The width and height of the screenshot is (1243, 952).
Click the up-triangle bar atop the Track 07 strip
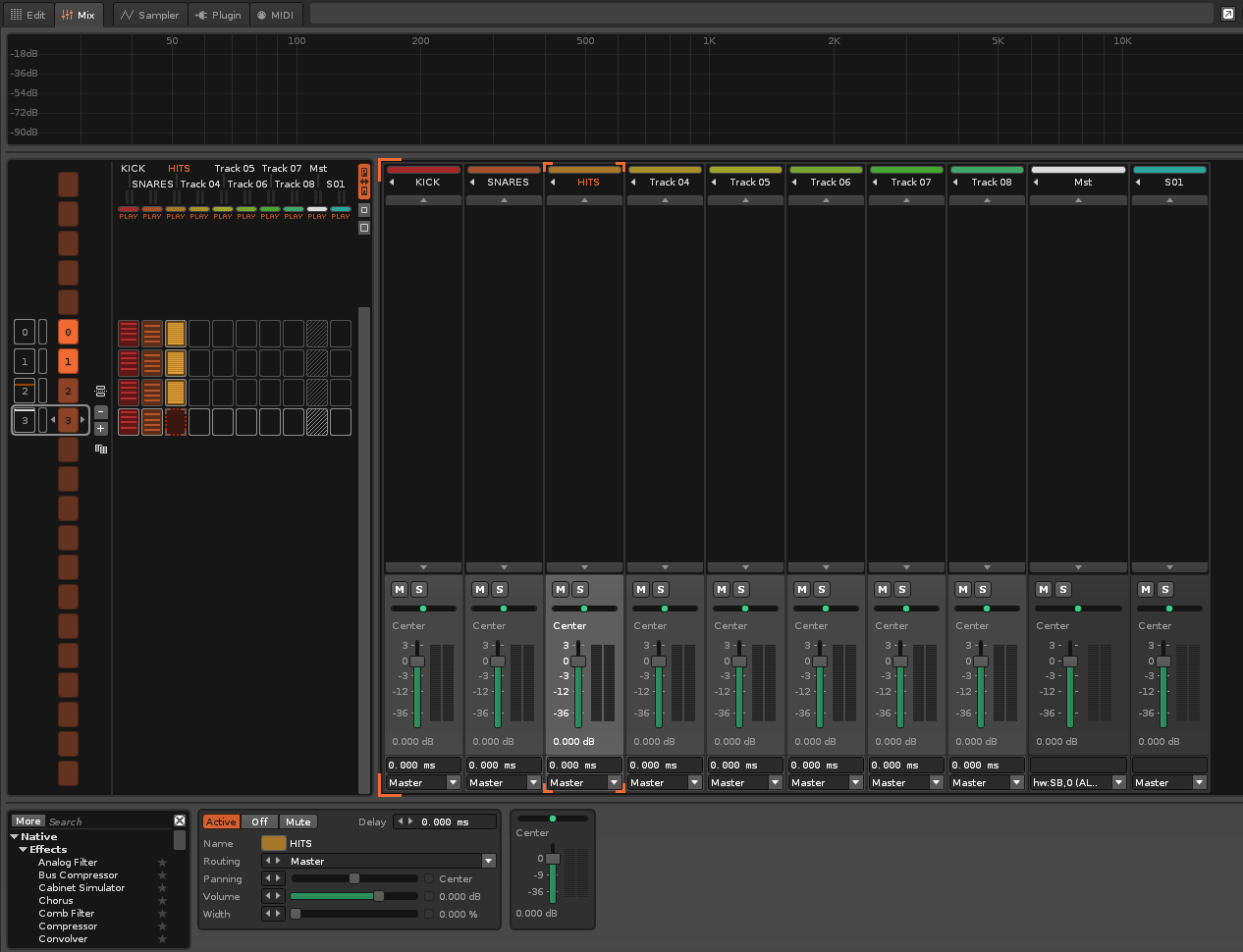[x=906, y=200]
